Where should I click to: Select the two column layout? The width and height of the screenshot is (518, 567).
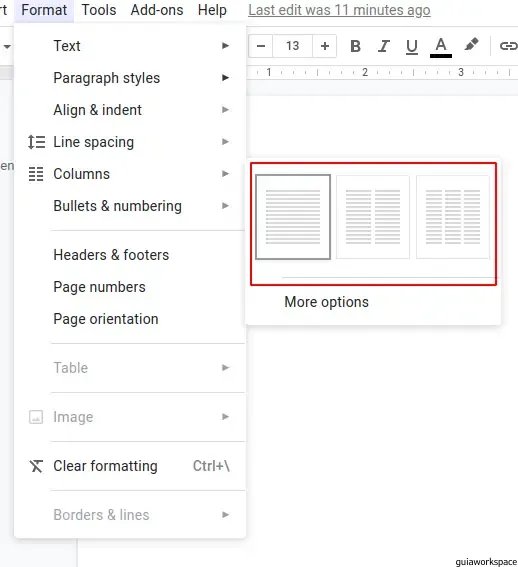point(373,217)
